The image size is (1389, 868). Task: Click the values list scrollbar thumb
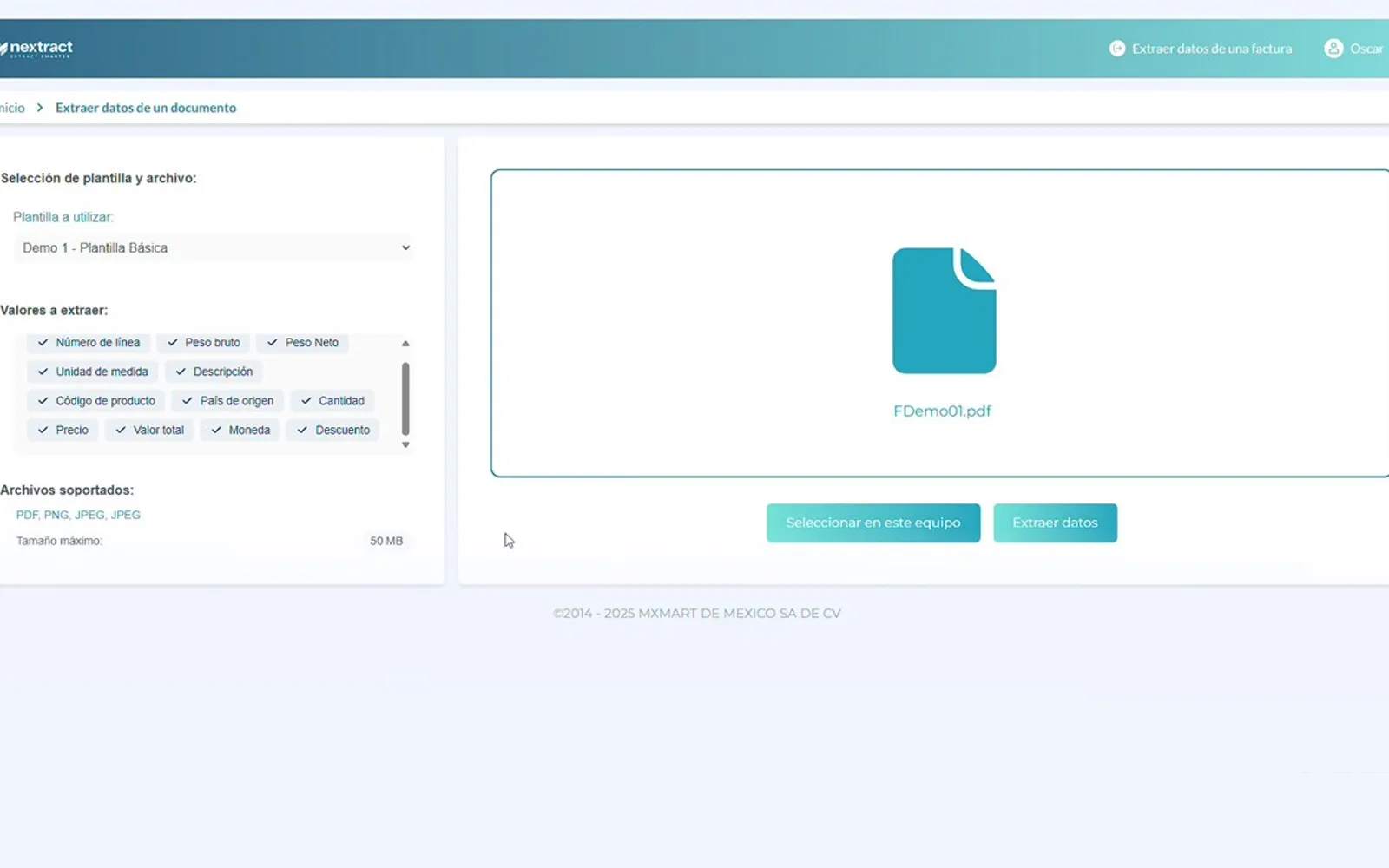(405, 398)
